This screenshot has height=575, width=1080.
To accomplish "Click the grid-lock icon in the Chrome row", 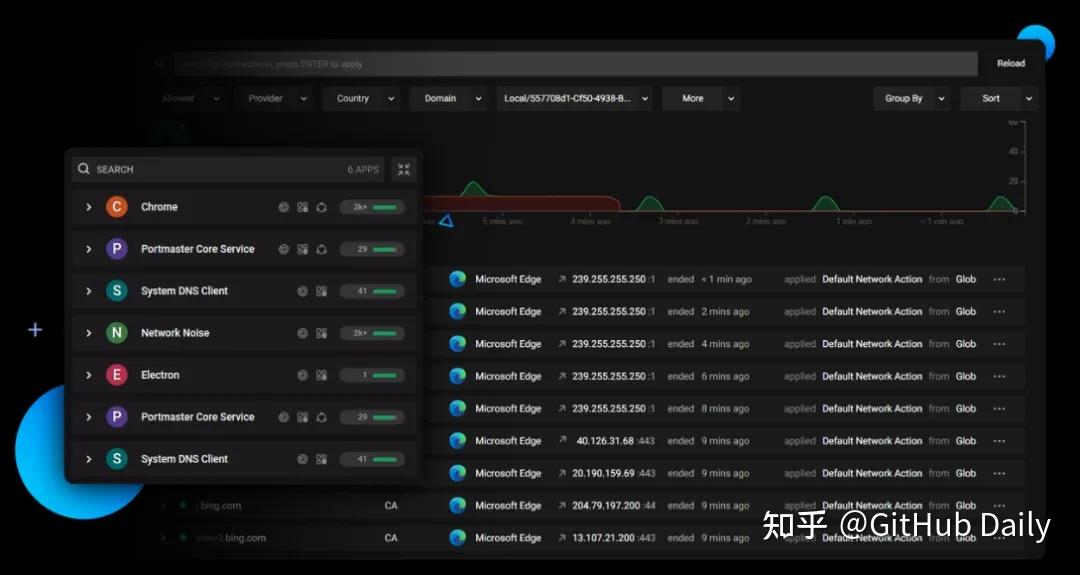I will (x=302, y=207).
